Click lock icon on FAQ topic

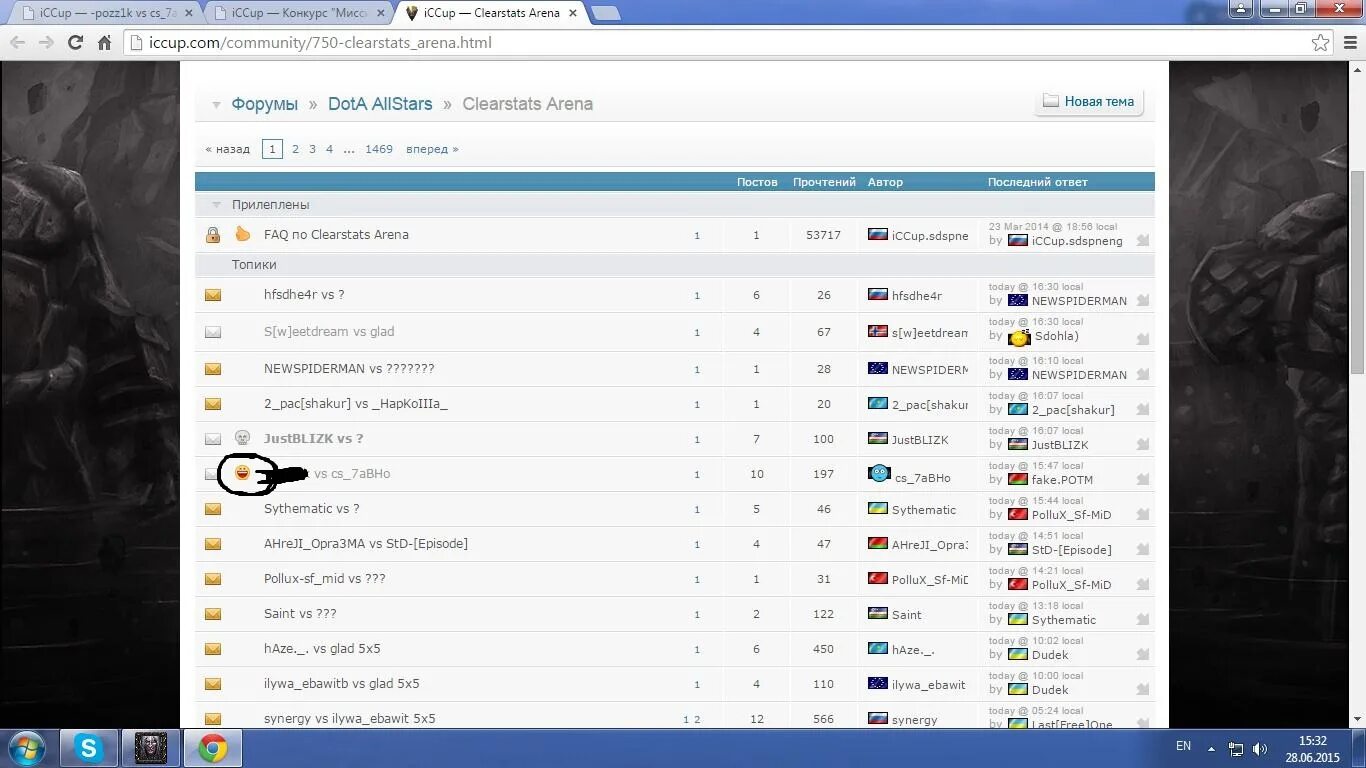tap(213, 235)
